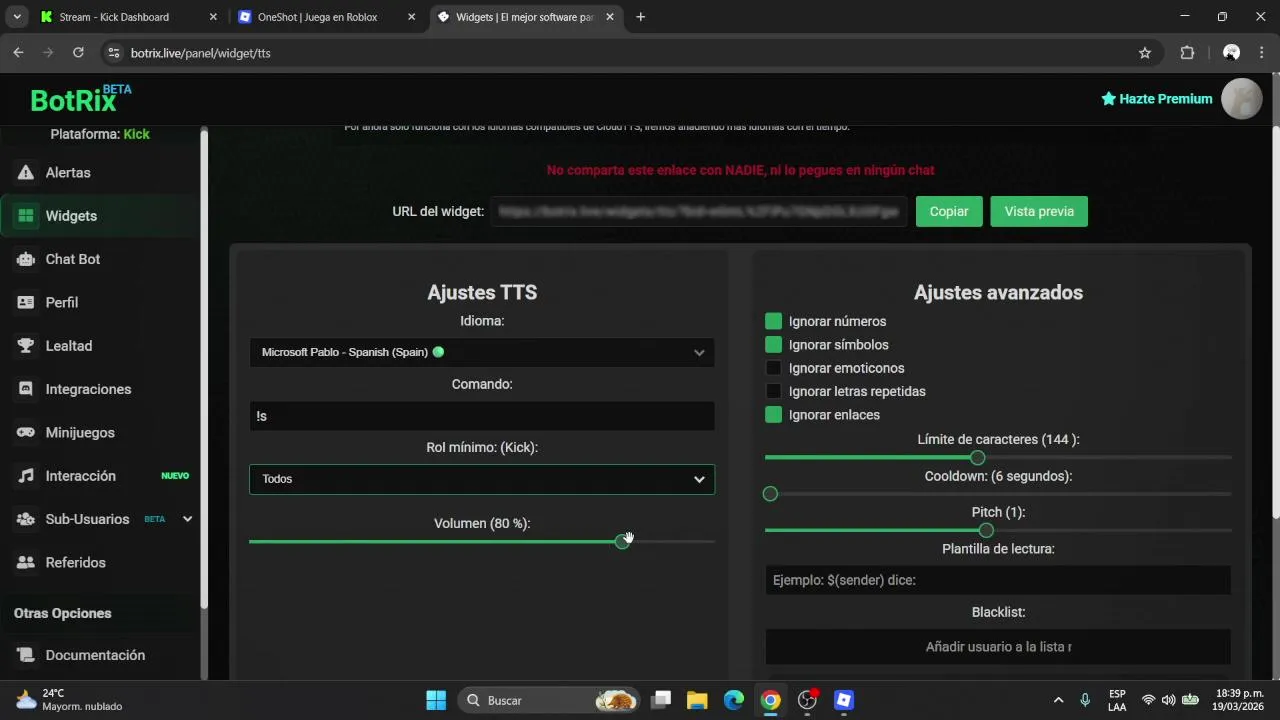The width and height of the screenshot is (1280, 720).
Task: Switch to Stream - Kick Dashboard tab
Action: (130, 17)
